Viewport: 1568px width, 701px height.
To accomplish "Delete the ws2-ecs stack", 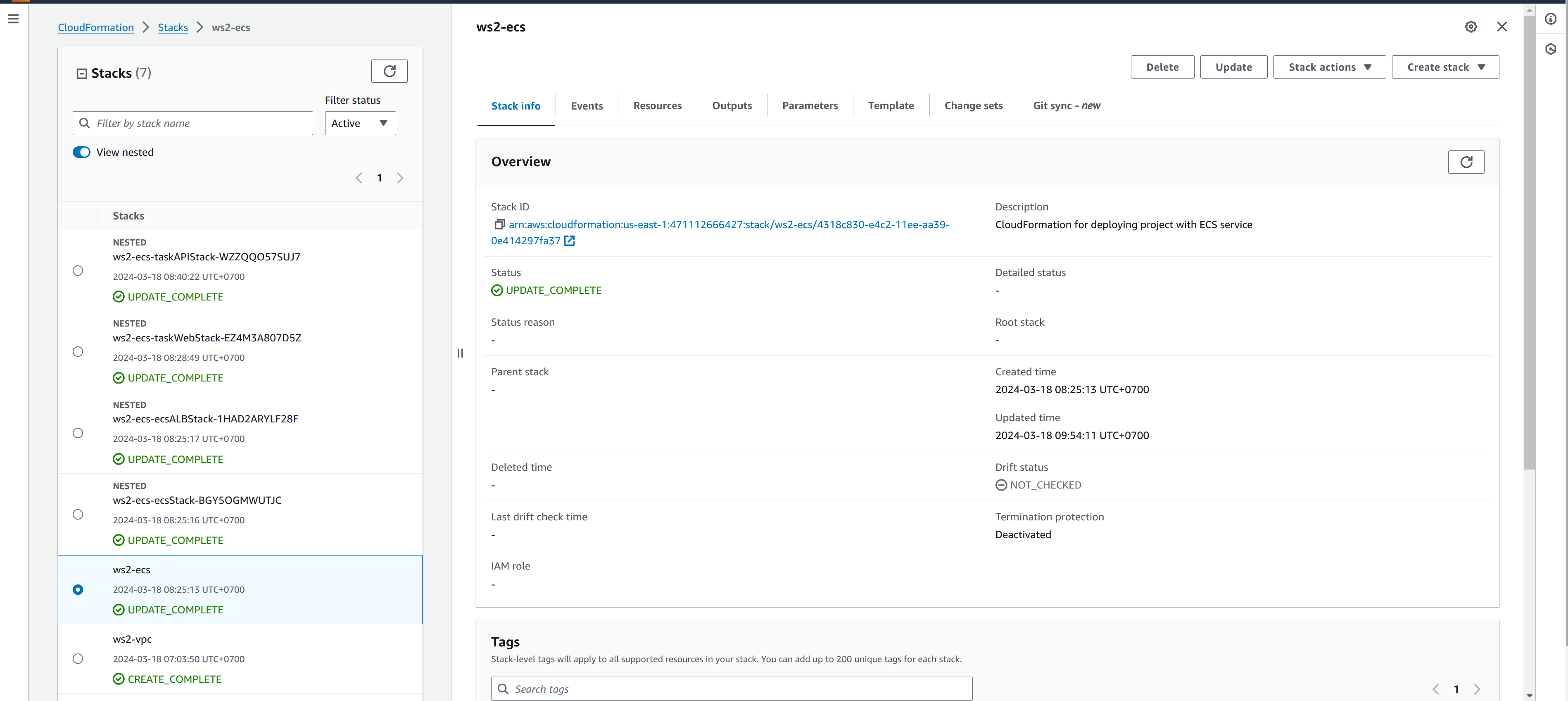I will coord(1162,67).
